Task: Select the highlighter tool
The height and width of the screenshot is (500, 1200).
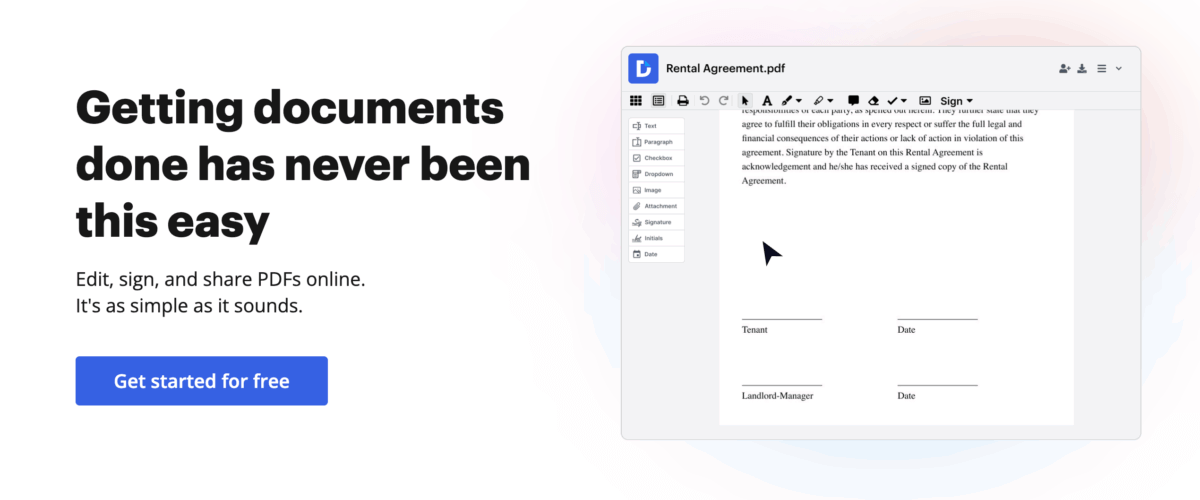Action: tap(819, 101)
